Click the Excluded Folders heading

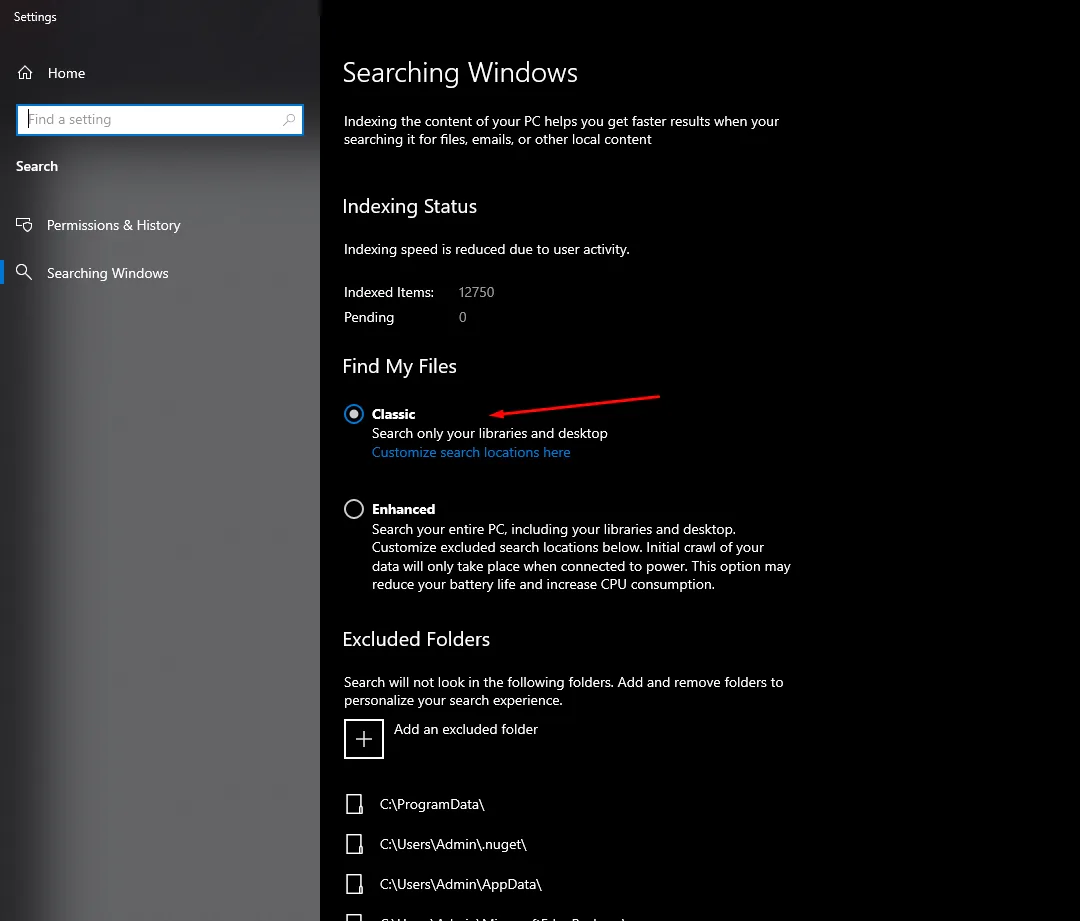click(x=416, y=639)
